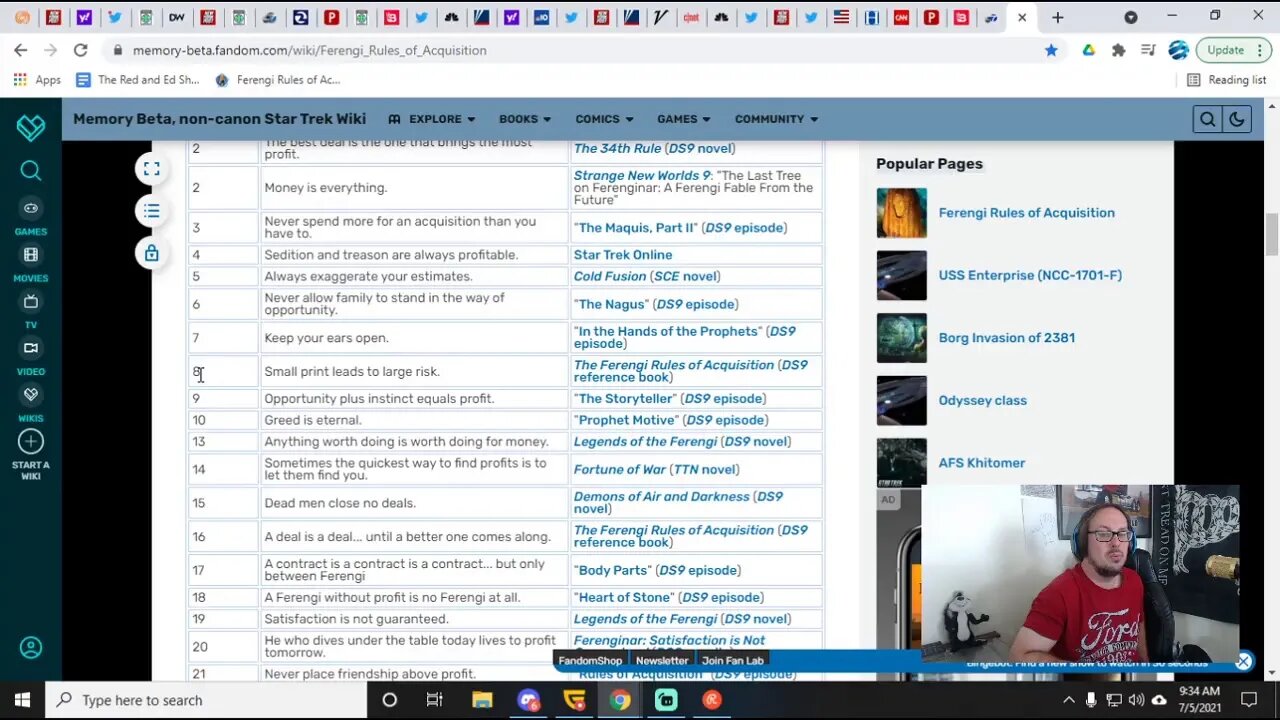Open Task View on taskbar
This screenshot has width=1280, height=720.
click(x=435, y=700)
